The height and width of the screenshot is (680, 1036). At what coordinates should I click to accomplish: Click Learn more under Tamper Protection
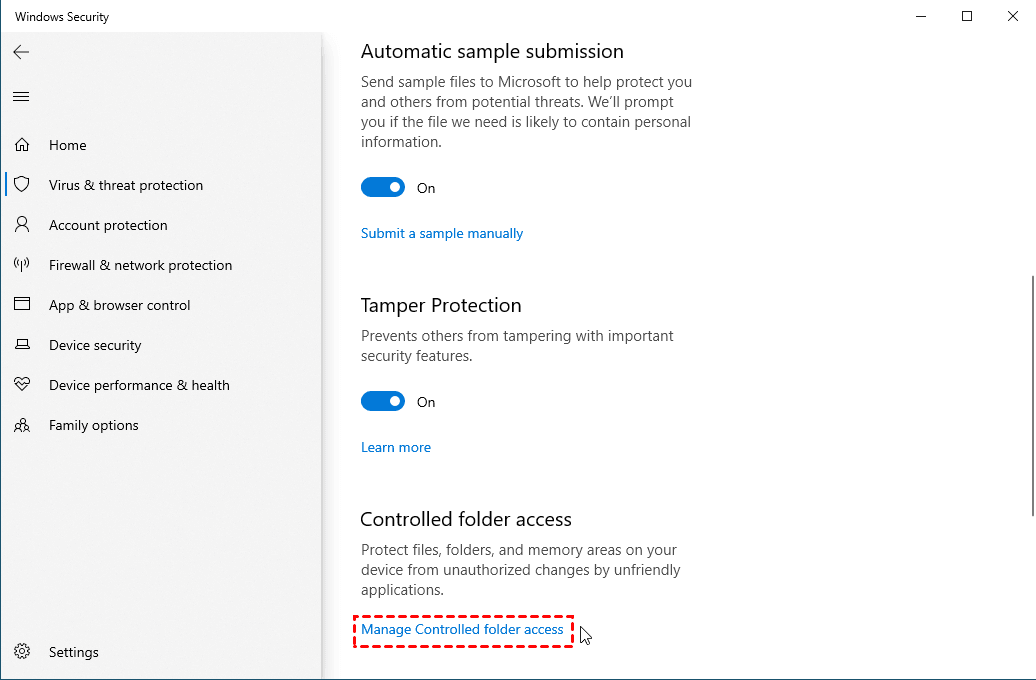pos(396,447)
